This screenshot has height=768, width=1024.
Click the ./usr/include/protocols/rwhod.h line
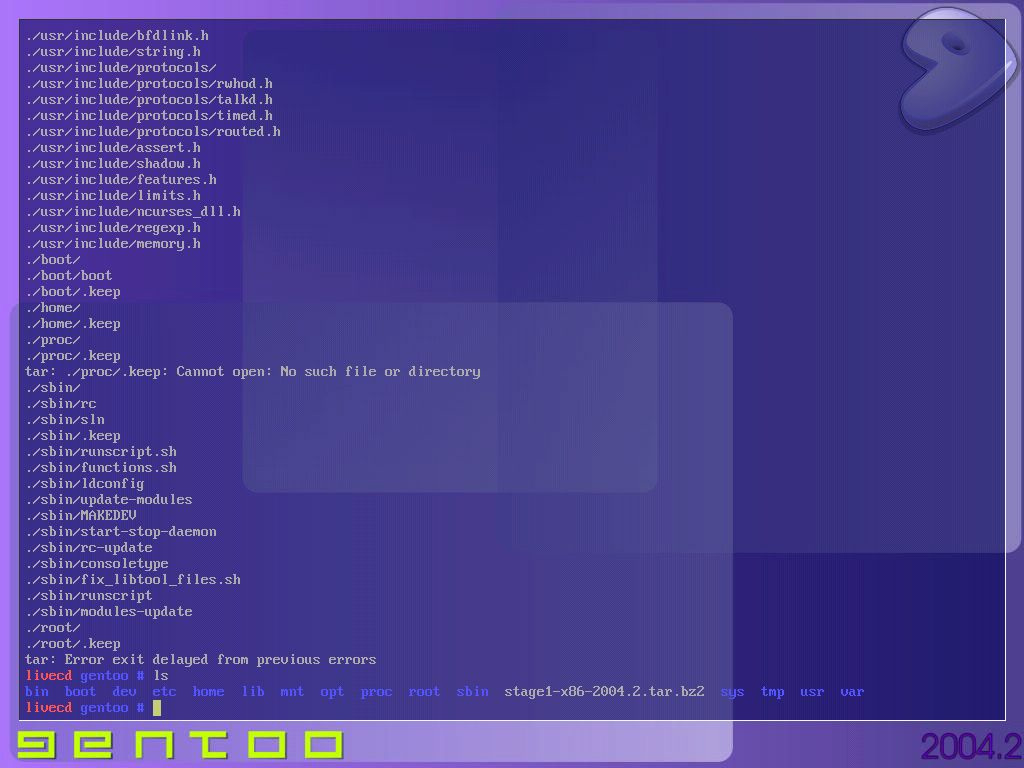point(149,84)
